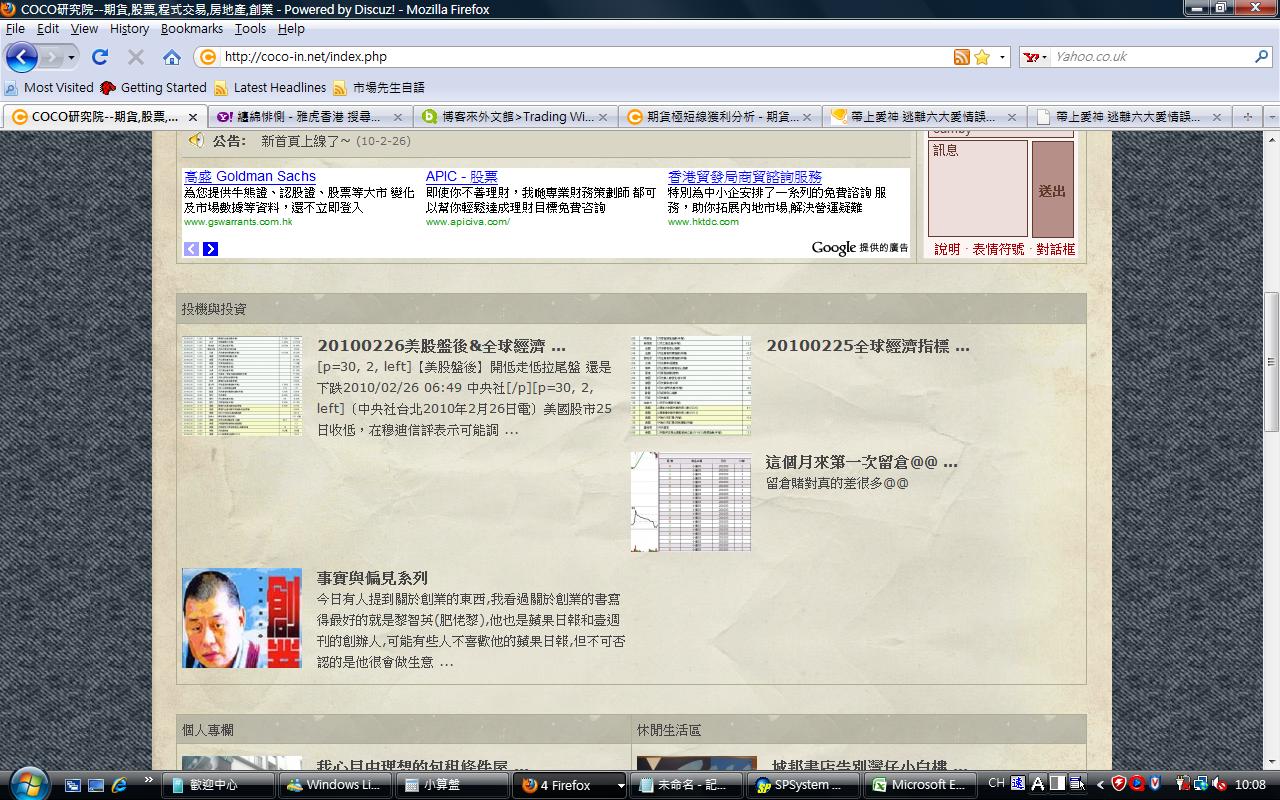The height and width of the screenshot is (800, 1280).
Task: Expand hidden quick launch icons
Action: pos(149,779)
